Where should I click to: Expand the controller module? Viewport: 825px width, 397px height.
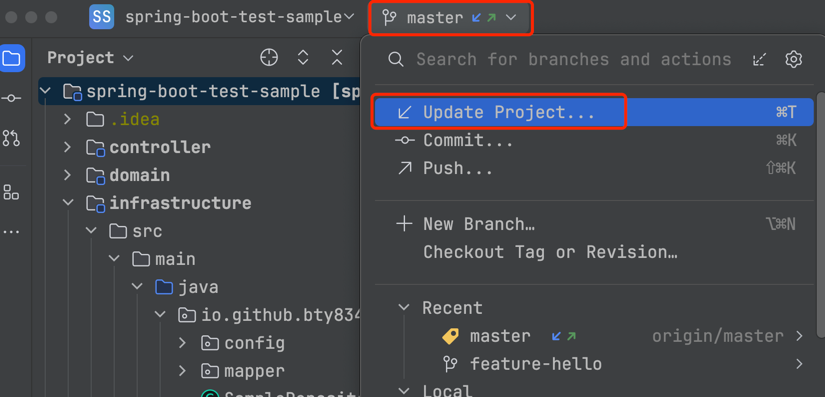67,147
